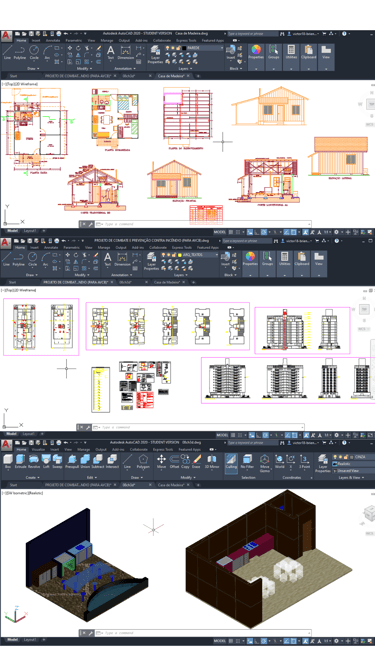Click the Intersect tool in the 3D window
375x666 pixels.
112,461
